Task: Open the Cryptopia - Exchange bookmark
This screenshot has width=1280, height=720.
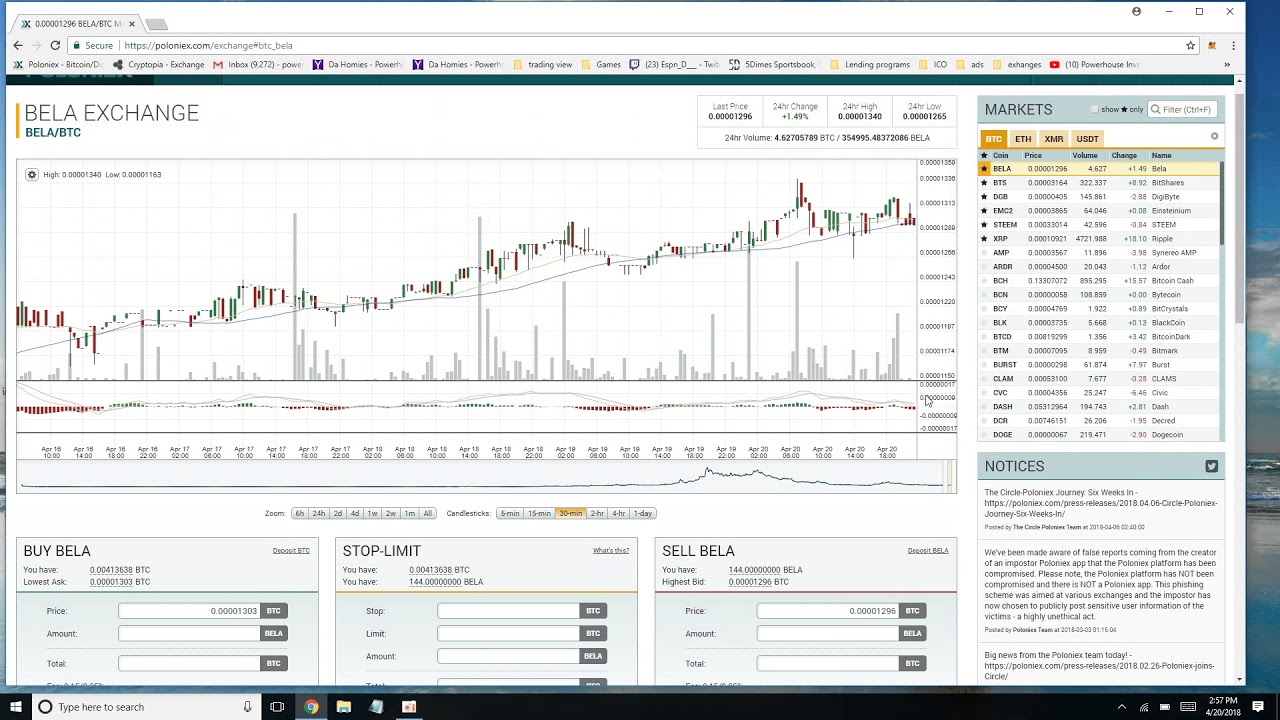Action: 158,64
